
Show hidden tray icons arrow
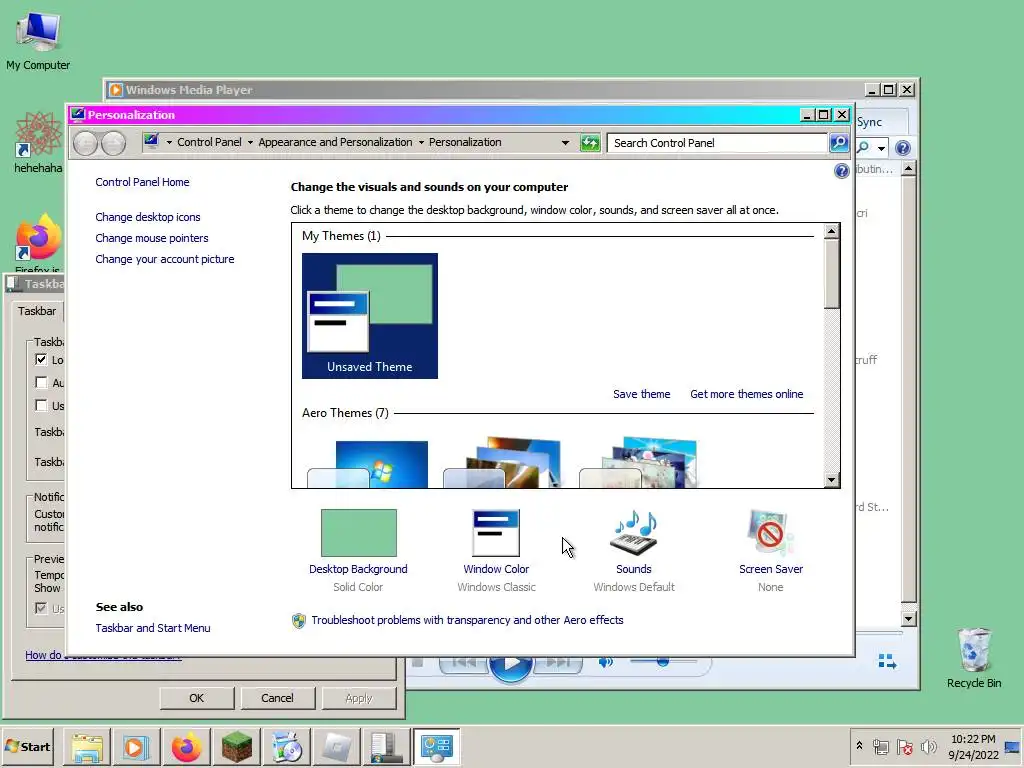[859, 746]
